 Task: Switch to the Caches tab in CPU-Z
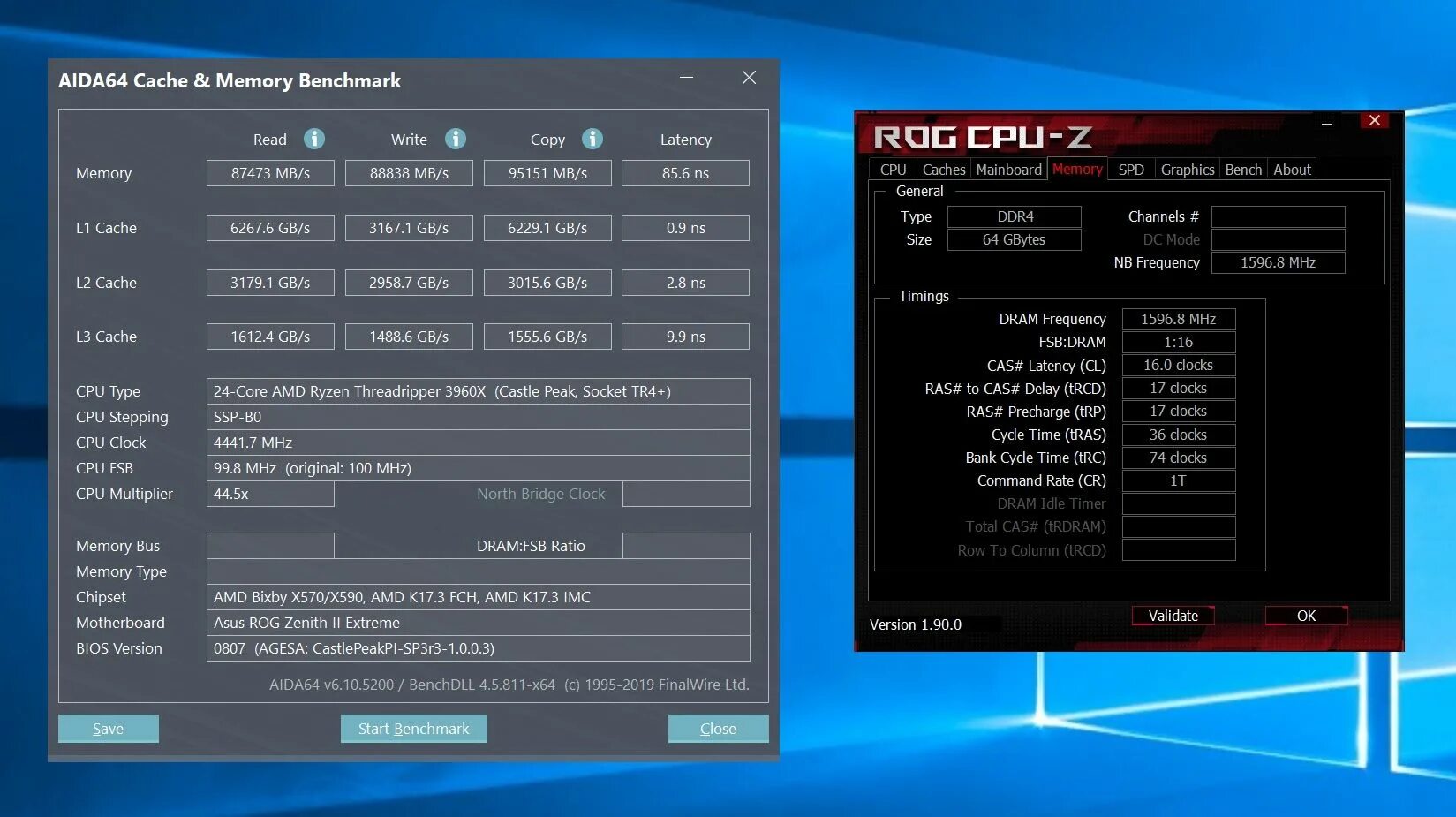(944, 170)
